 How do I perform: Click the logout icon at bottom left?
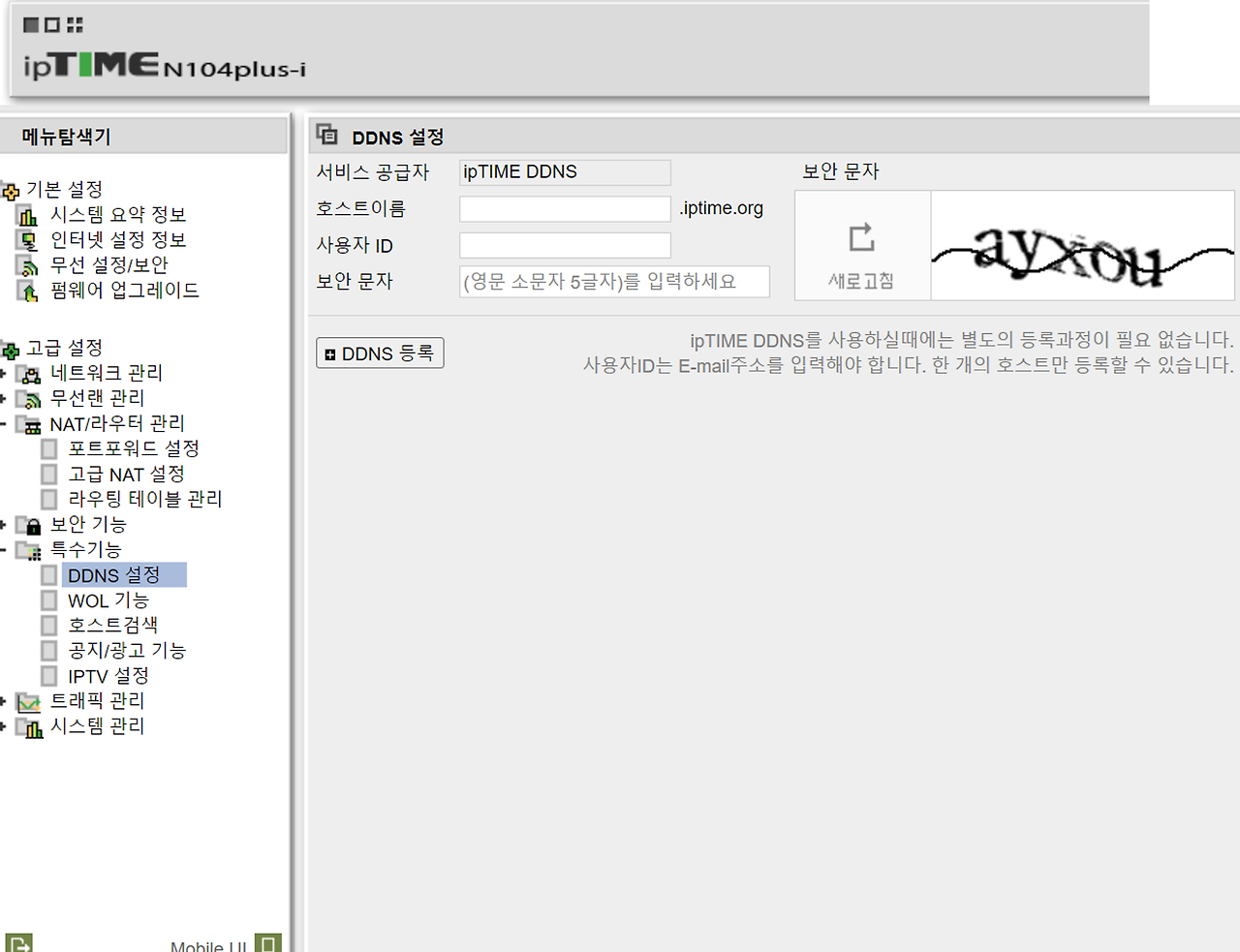(x=18, y=943)
